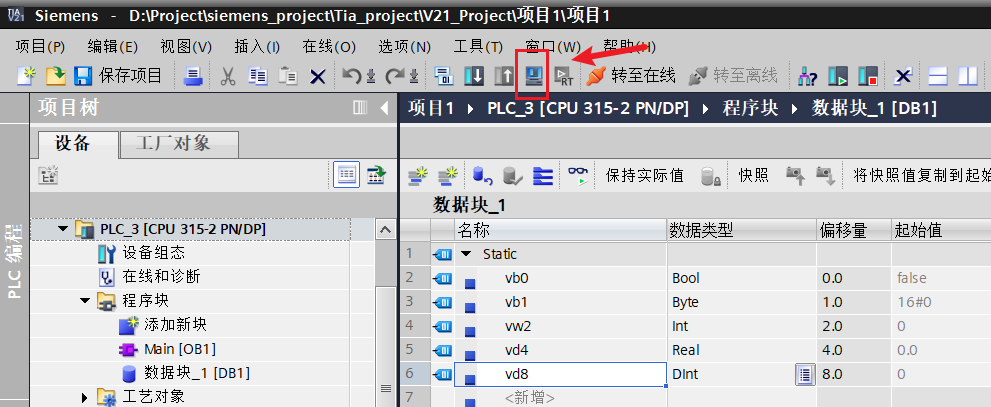
Task: Open an existing project from the toolbar
Action: click(x=56, y=76)
